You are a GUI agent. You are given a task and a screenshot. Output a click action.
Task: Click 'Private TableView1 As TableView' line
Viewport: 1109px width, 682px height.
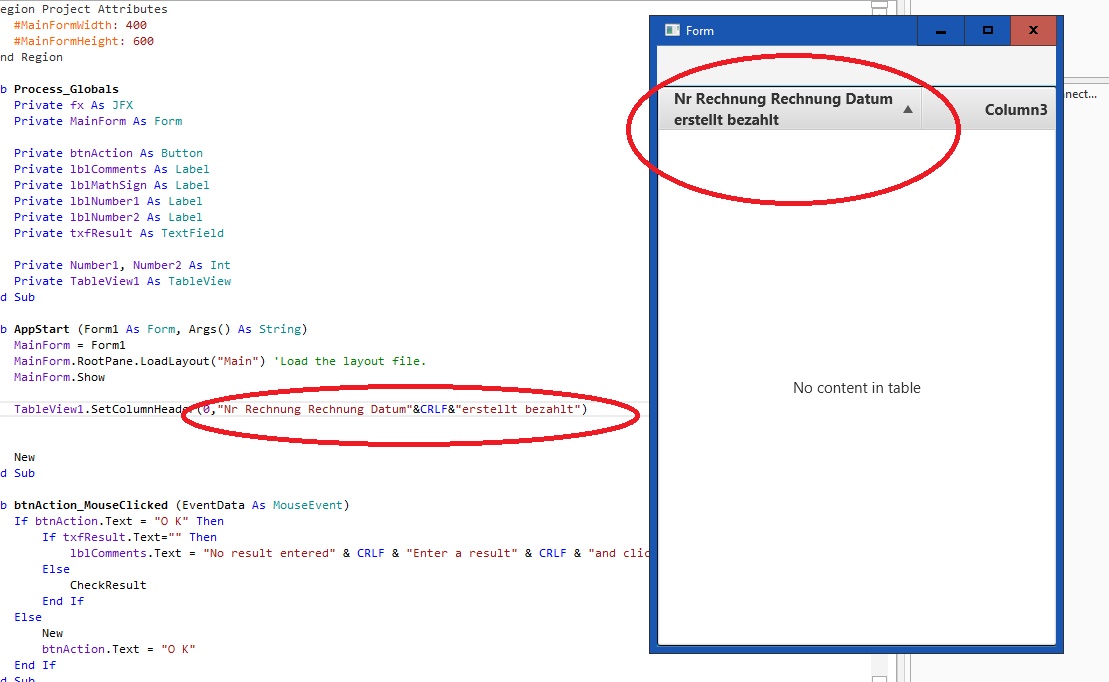point(122,281)
